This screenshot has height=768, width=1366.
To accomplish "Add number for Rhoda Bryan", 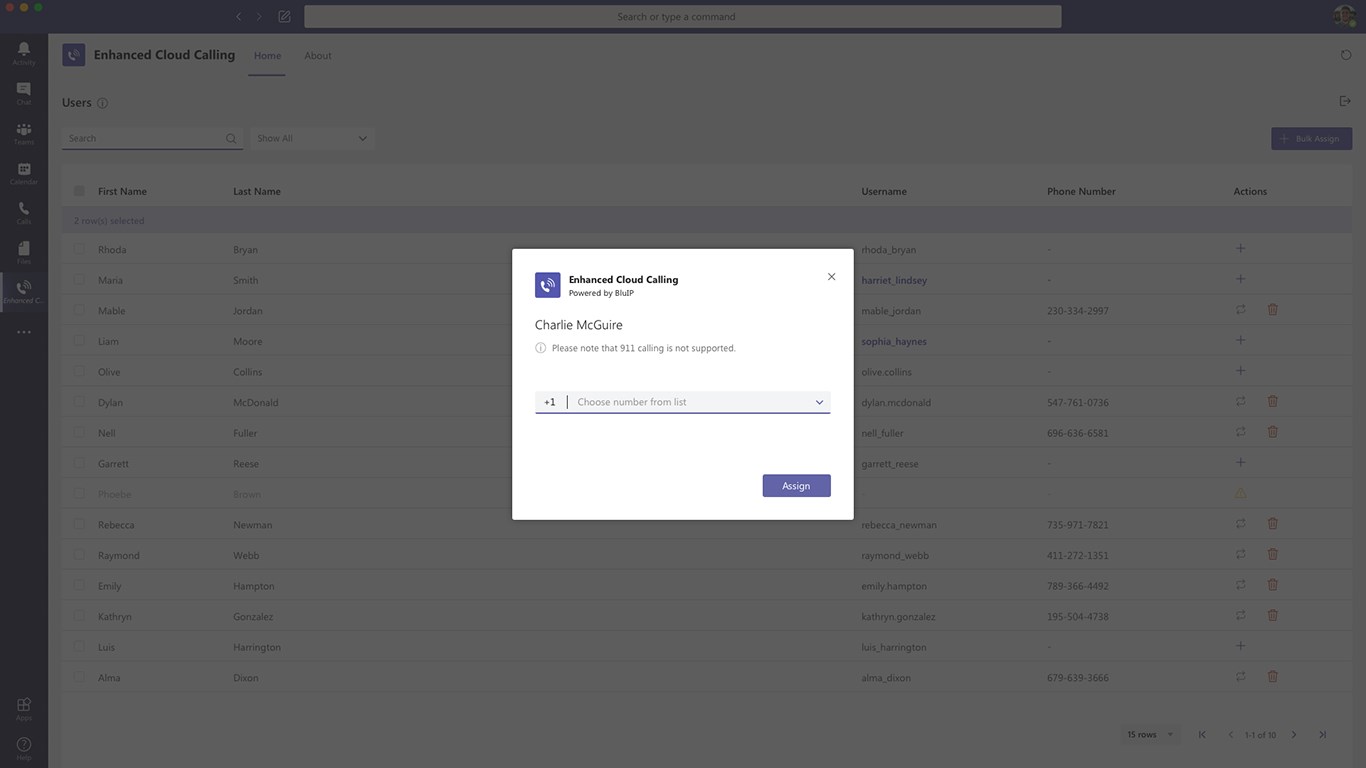I will [x=1240, y=248].
